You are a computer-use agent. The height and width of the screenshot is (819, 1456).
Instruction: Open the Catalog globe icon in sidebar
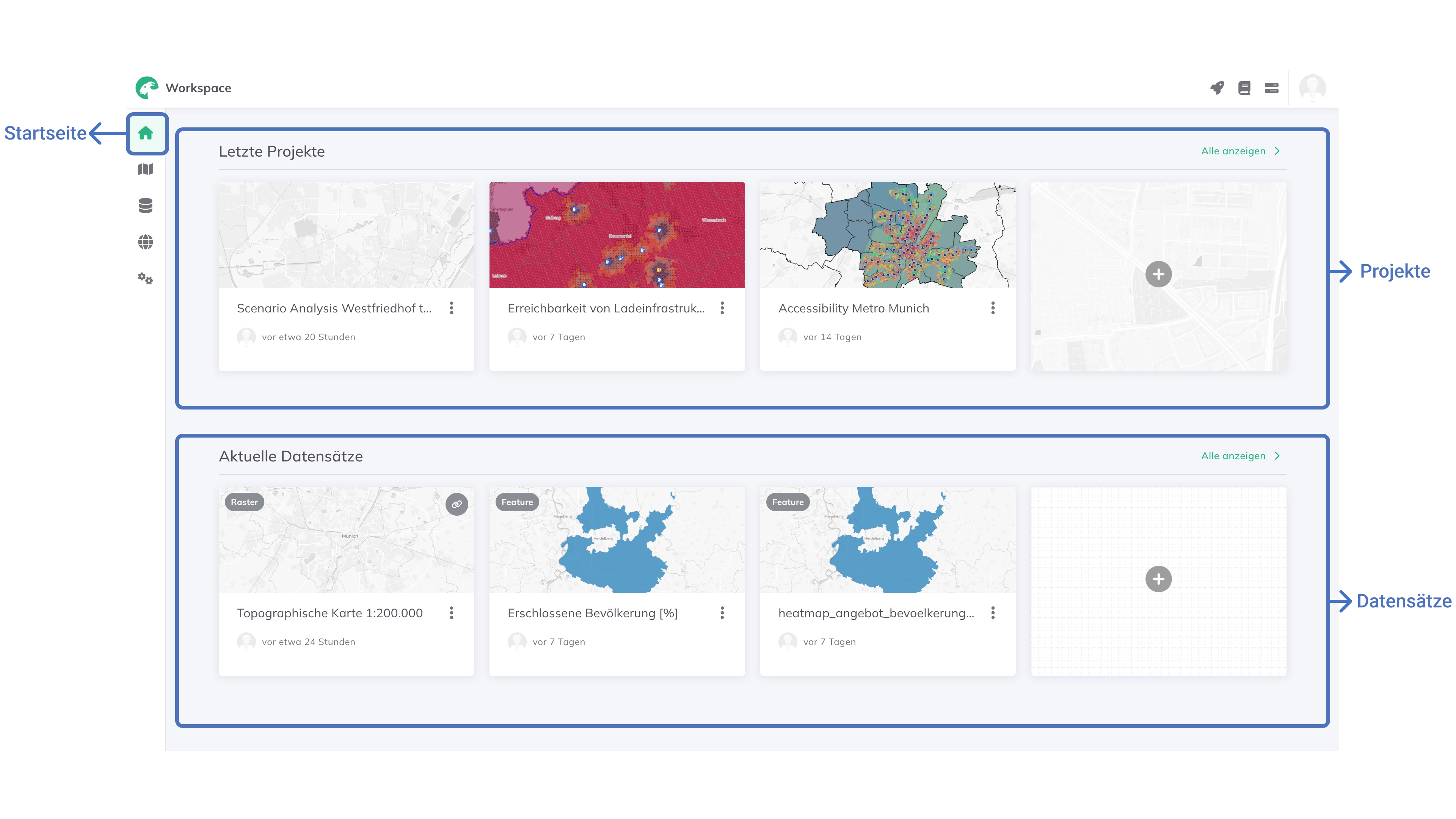(x=146, y=242)
